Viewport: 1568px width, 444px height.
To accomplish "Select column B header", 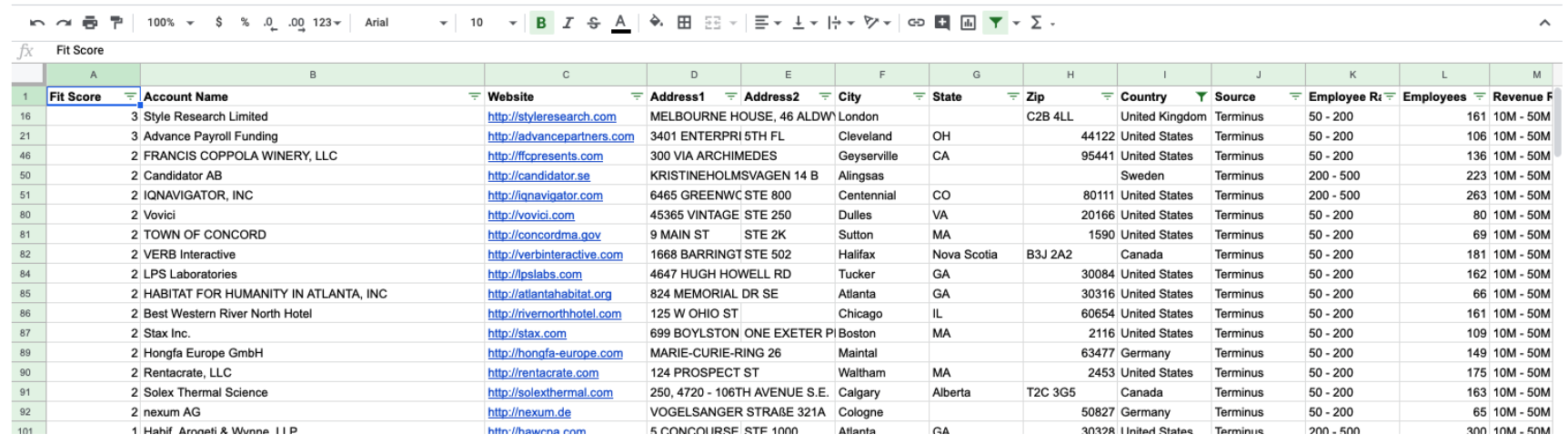I will (312, 75).
